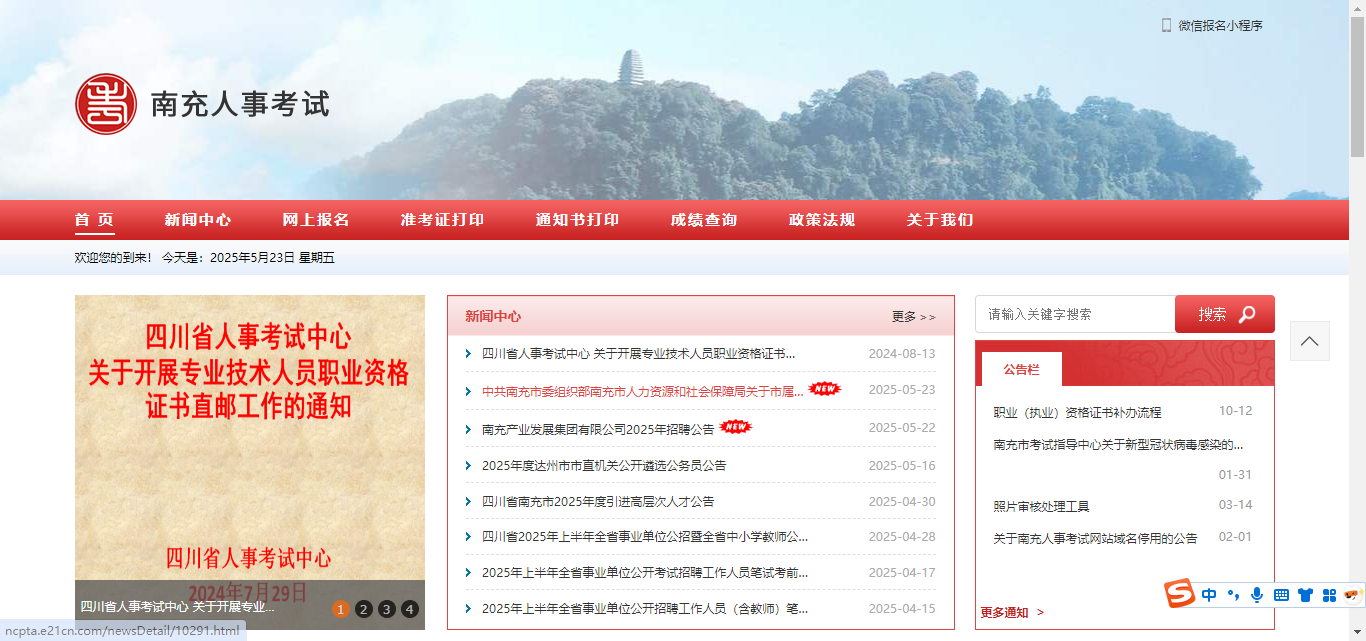Click the carousel caption 四川省人事考试中心 关于开展专业

(177, 607)
